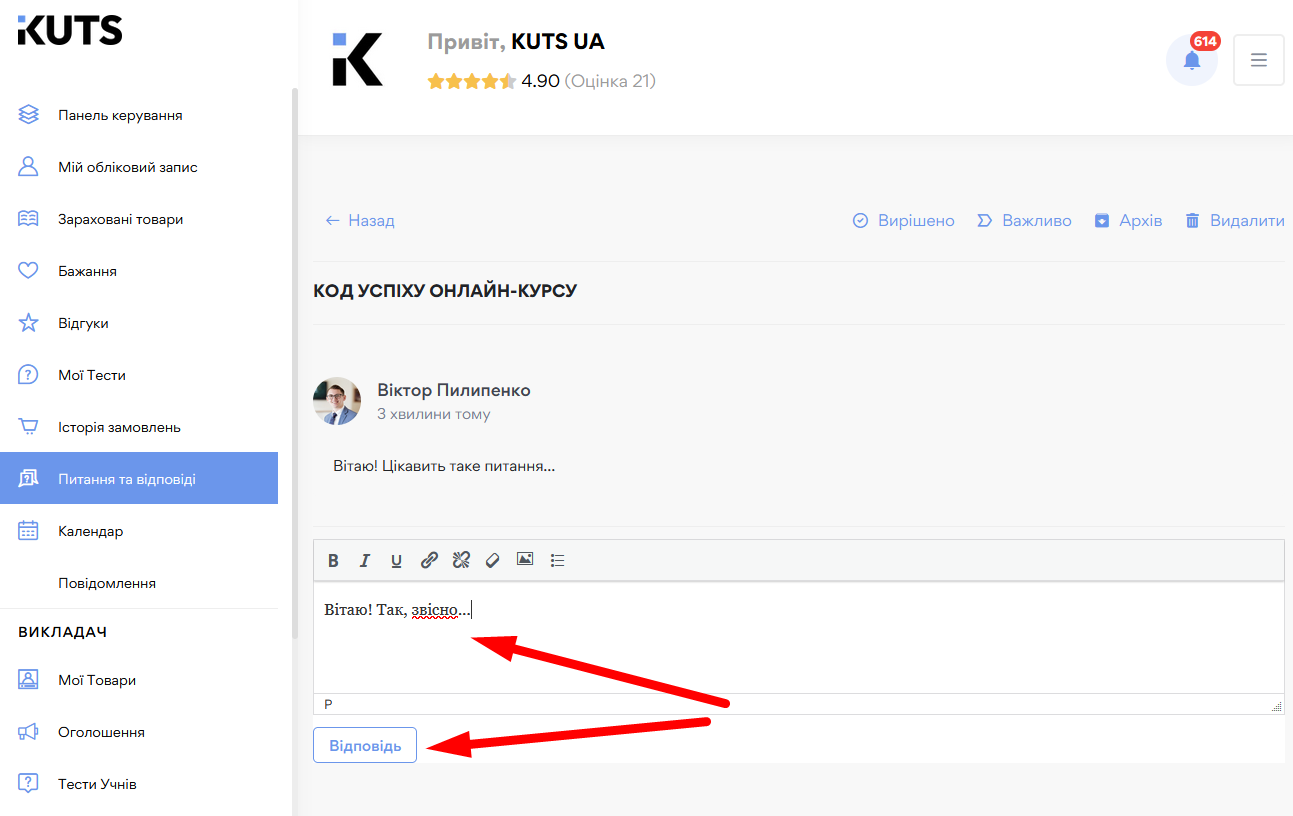
Task: Go back using the Назад link
Action: pyautogui.click(x=358, y=220)
